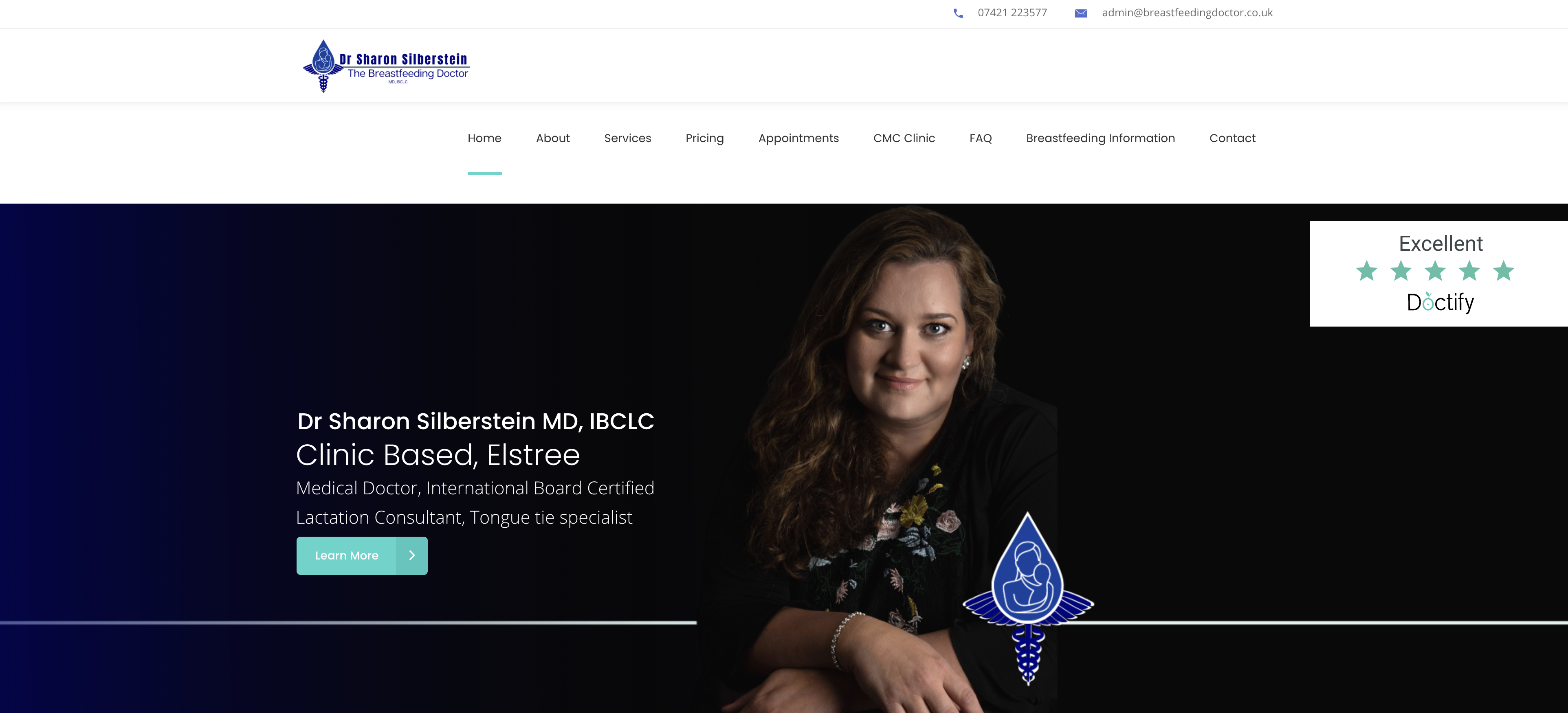Open the Services menu
The width and height of the screenshot is (1568, 713).
pyautogui.click(x=627, y=138)
